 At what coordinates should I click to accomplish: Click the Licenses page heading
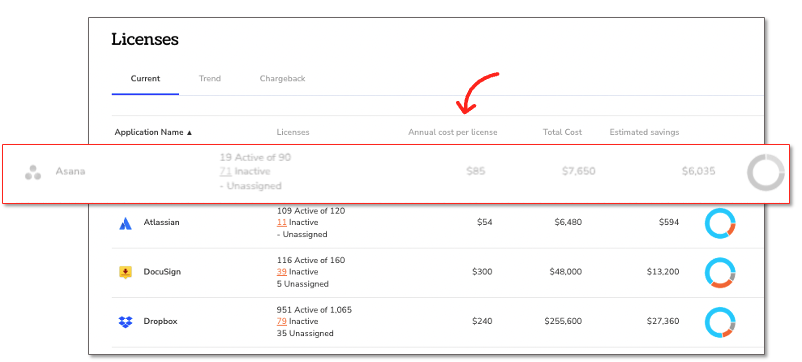145,39
